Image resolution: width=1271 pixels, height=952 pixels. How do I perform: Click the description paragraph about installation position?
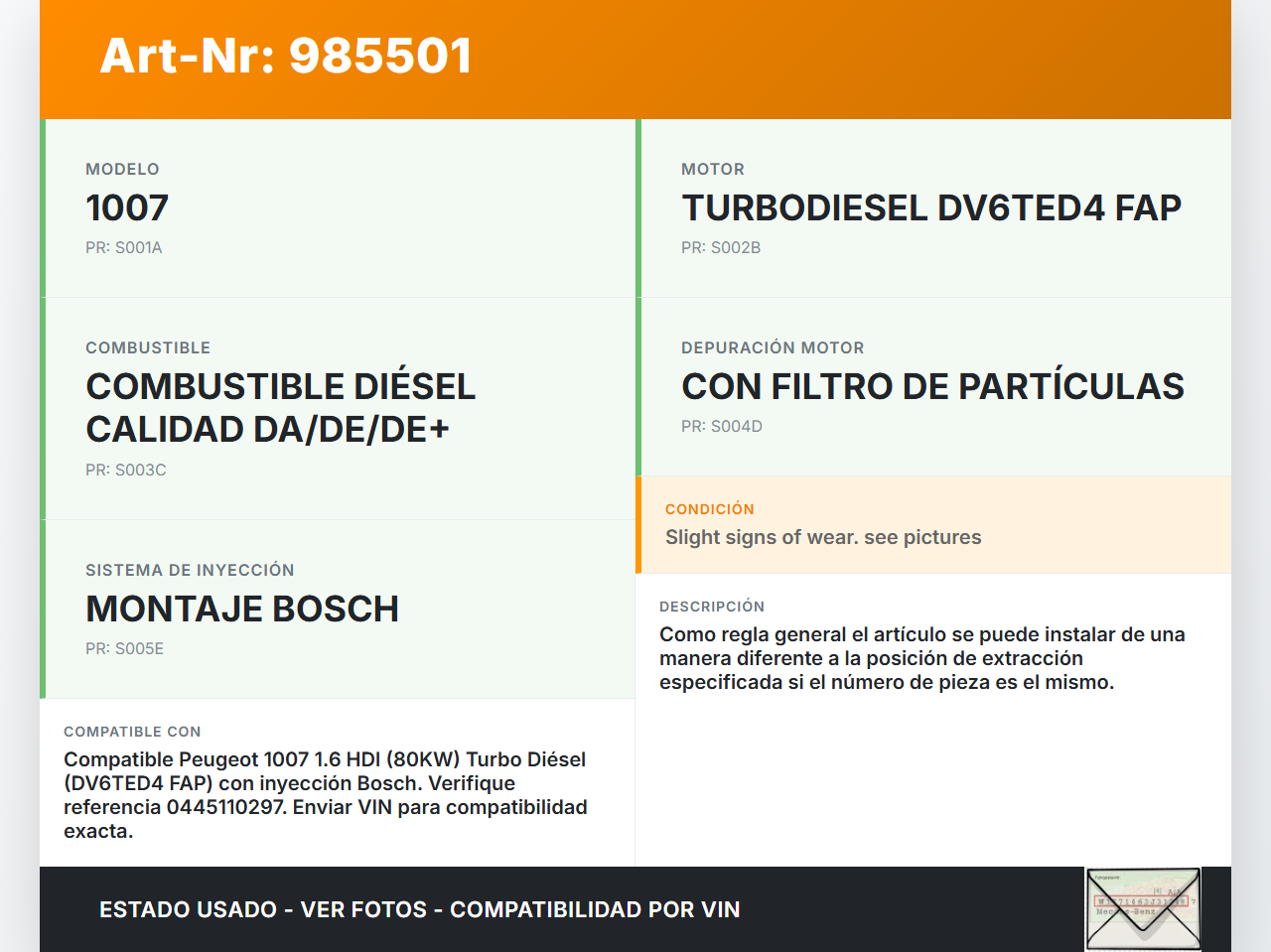[921, 658]
